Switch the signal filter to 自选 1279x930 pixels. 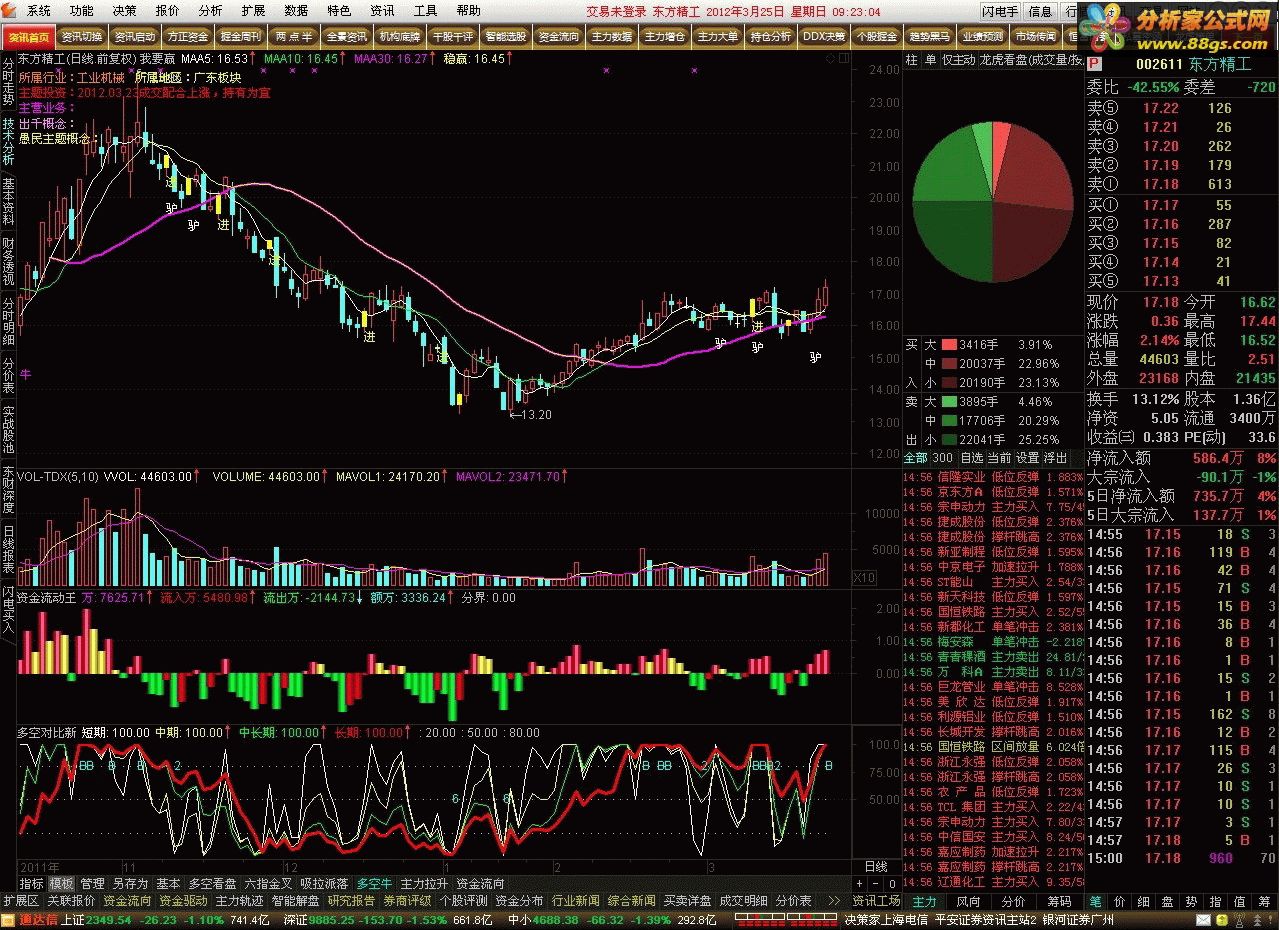tap(971, 458)
